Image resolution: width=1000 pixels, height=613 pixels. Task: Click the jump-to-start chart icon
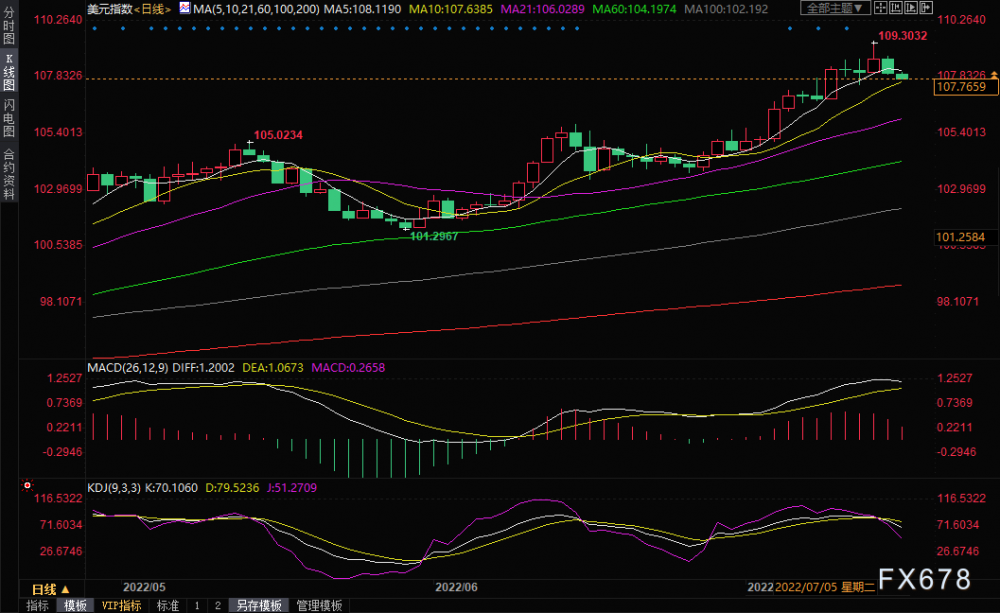[895, 8]
